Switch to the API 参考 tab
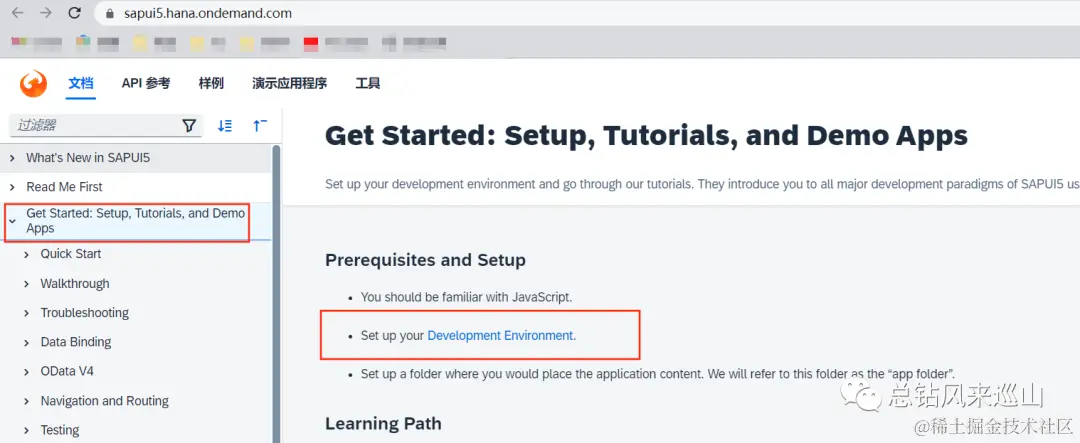Image resolution: width=1080 pixels, height=443 pixels. [146, 83]
